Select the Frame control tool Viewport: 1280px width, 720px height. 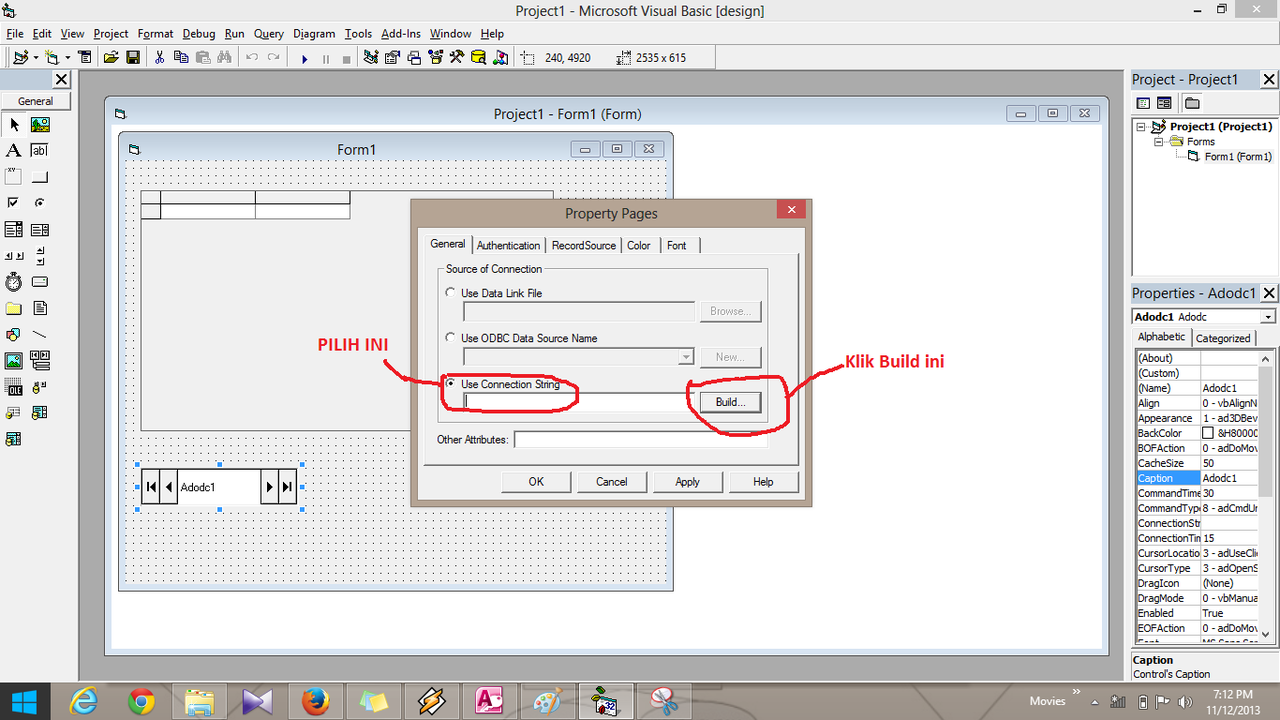pyautogui.click(x=14, y=177)
